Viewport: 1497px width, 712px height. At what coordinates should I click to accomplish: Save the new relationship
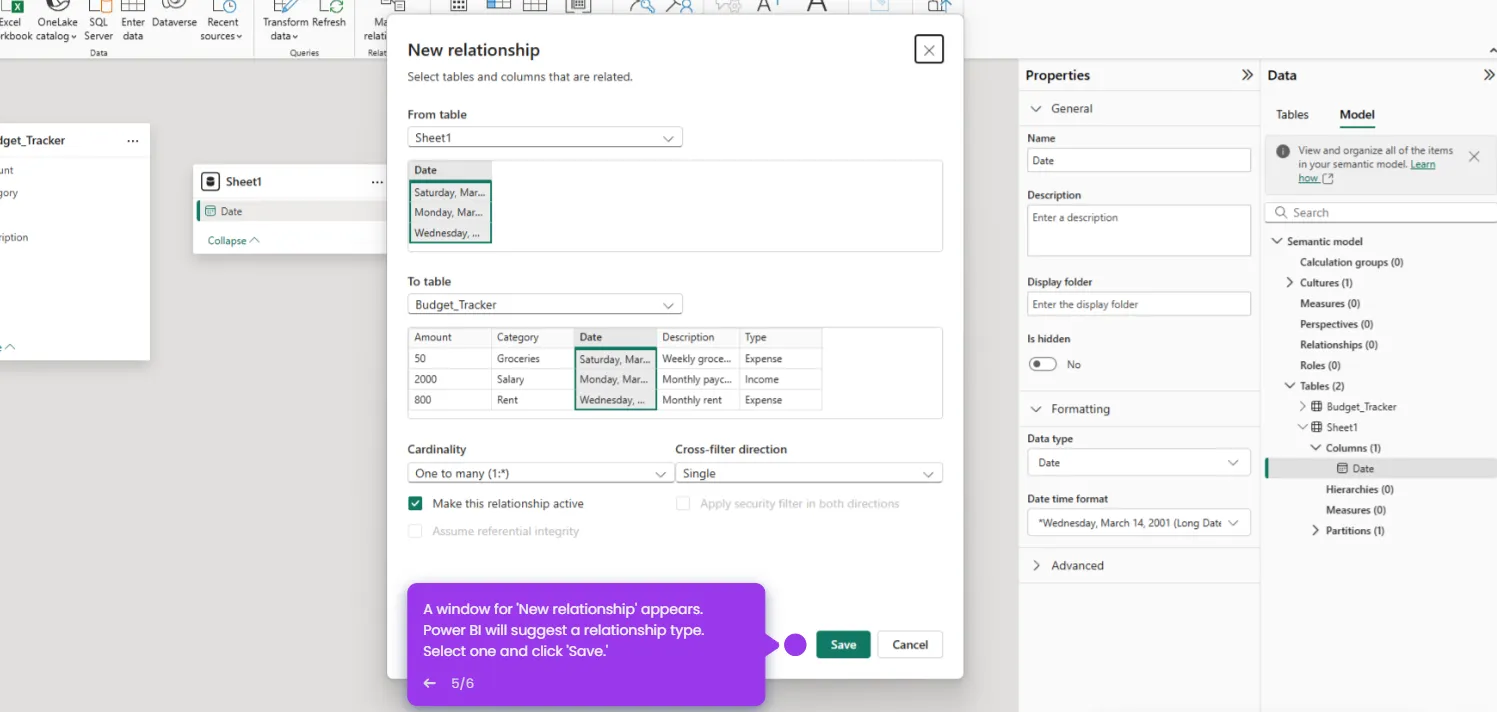point(843,645)
